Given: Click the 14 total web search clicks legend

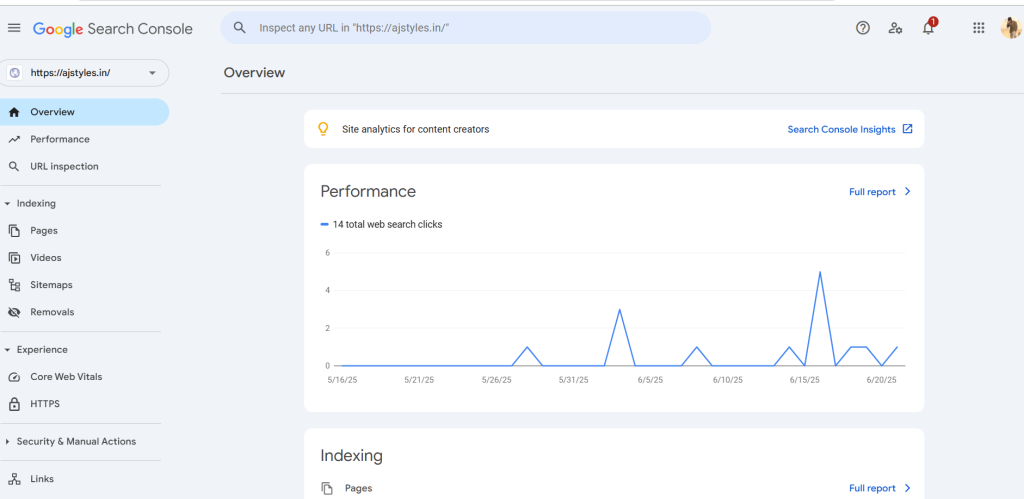Looking at the screenshot, I should (x=381, y=225).
